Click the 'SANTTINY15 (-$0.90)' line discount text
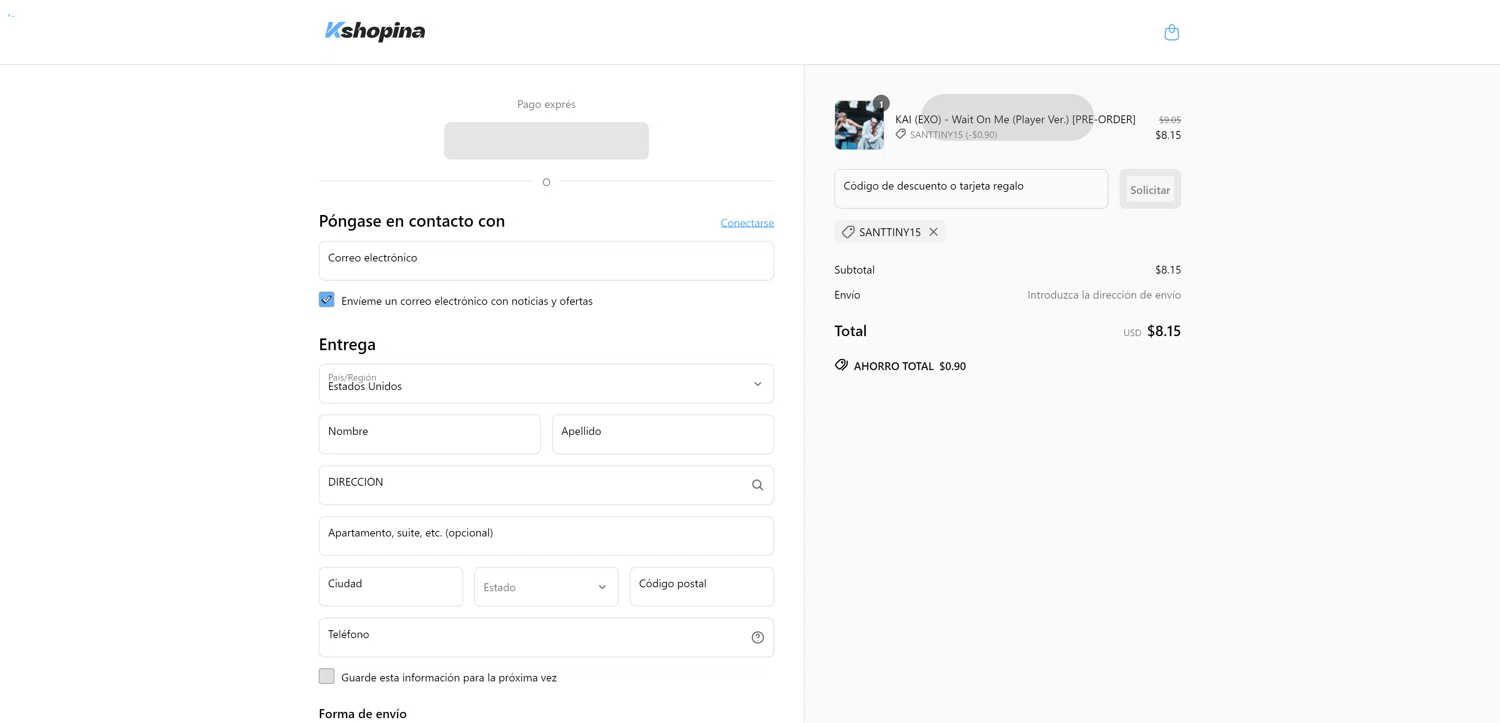 click(x=953, y=135)
